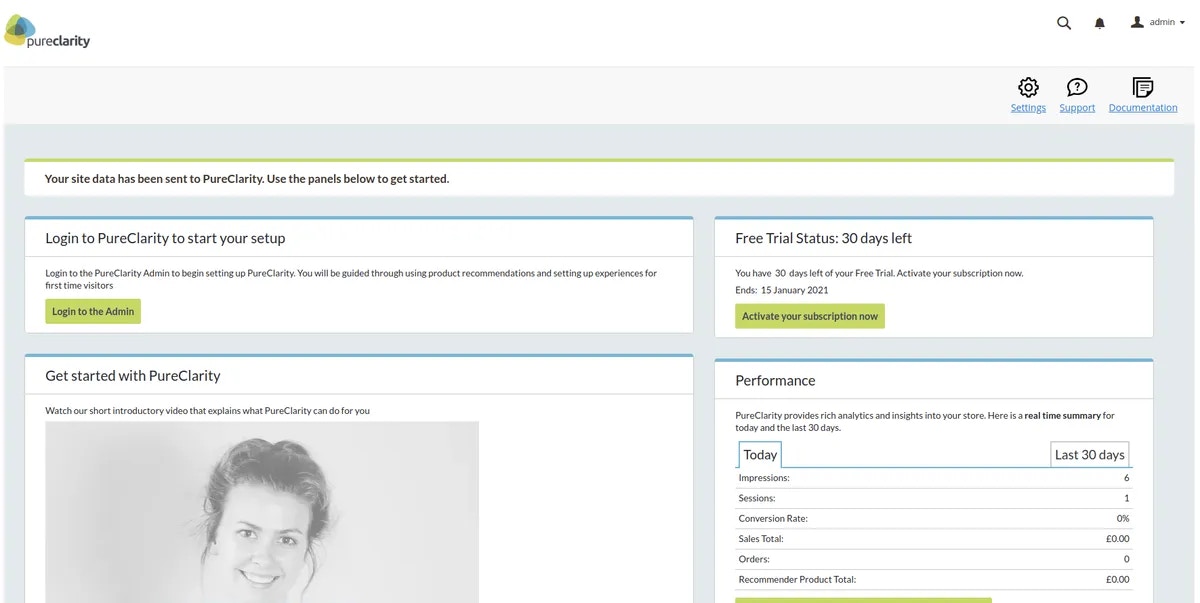Image resolution: width=1200 pixels, height=603 pixels.
Task: Switch to the Today tab
Action: click(x=760, y=454)
